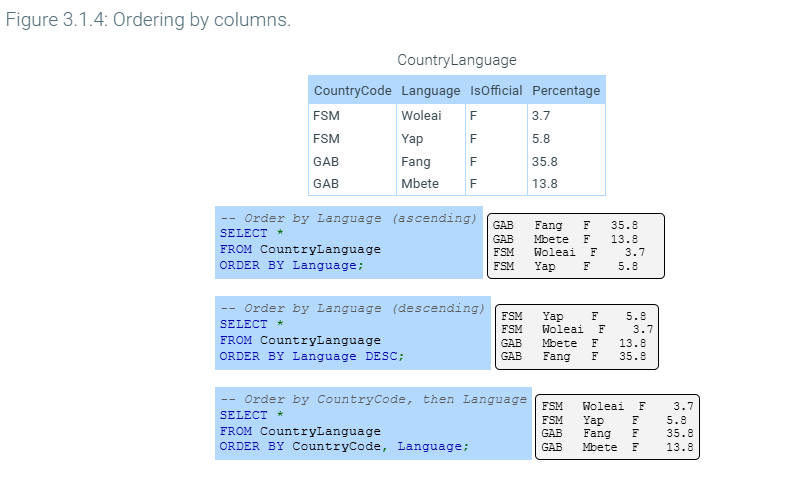803x495 pixels.
Task: Select the 35.8 percentage table cell
Action: [x=545, y=161]
